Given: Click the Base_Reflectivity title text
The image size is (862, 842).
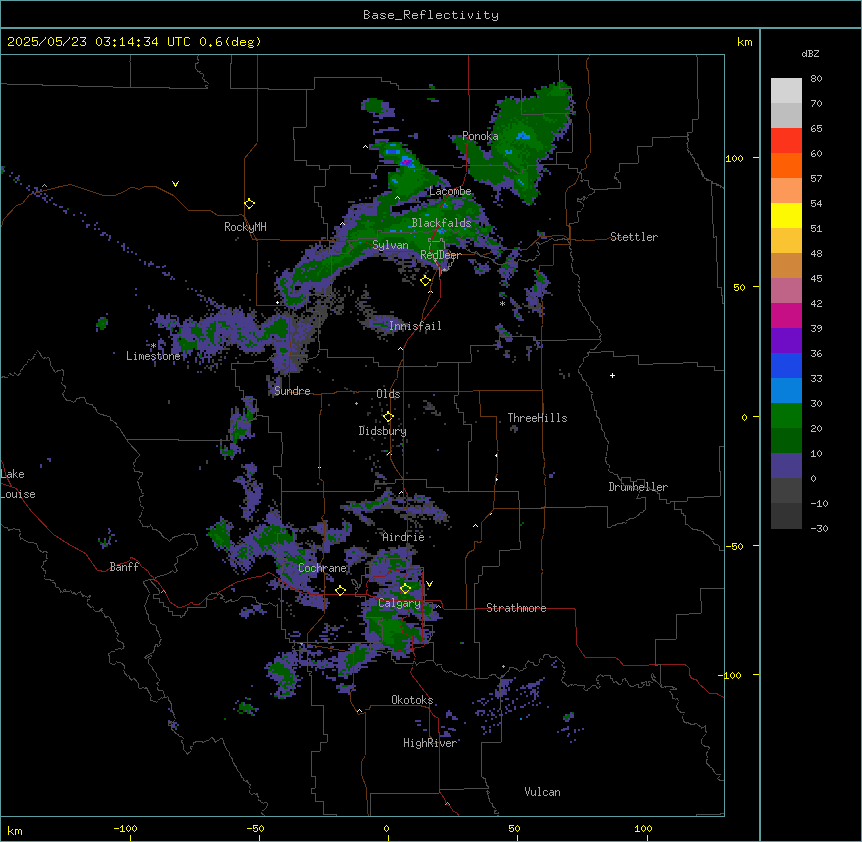Looking at the screenshot, I should coord(431,15).
